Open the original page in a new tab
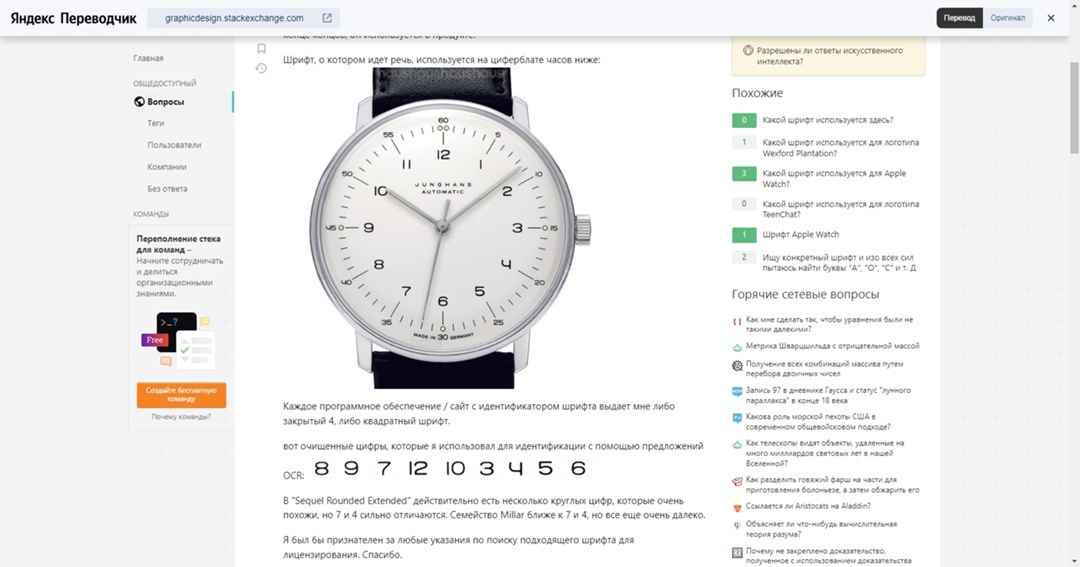The image size is (1080, 567). click(x=327, y=18)
